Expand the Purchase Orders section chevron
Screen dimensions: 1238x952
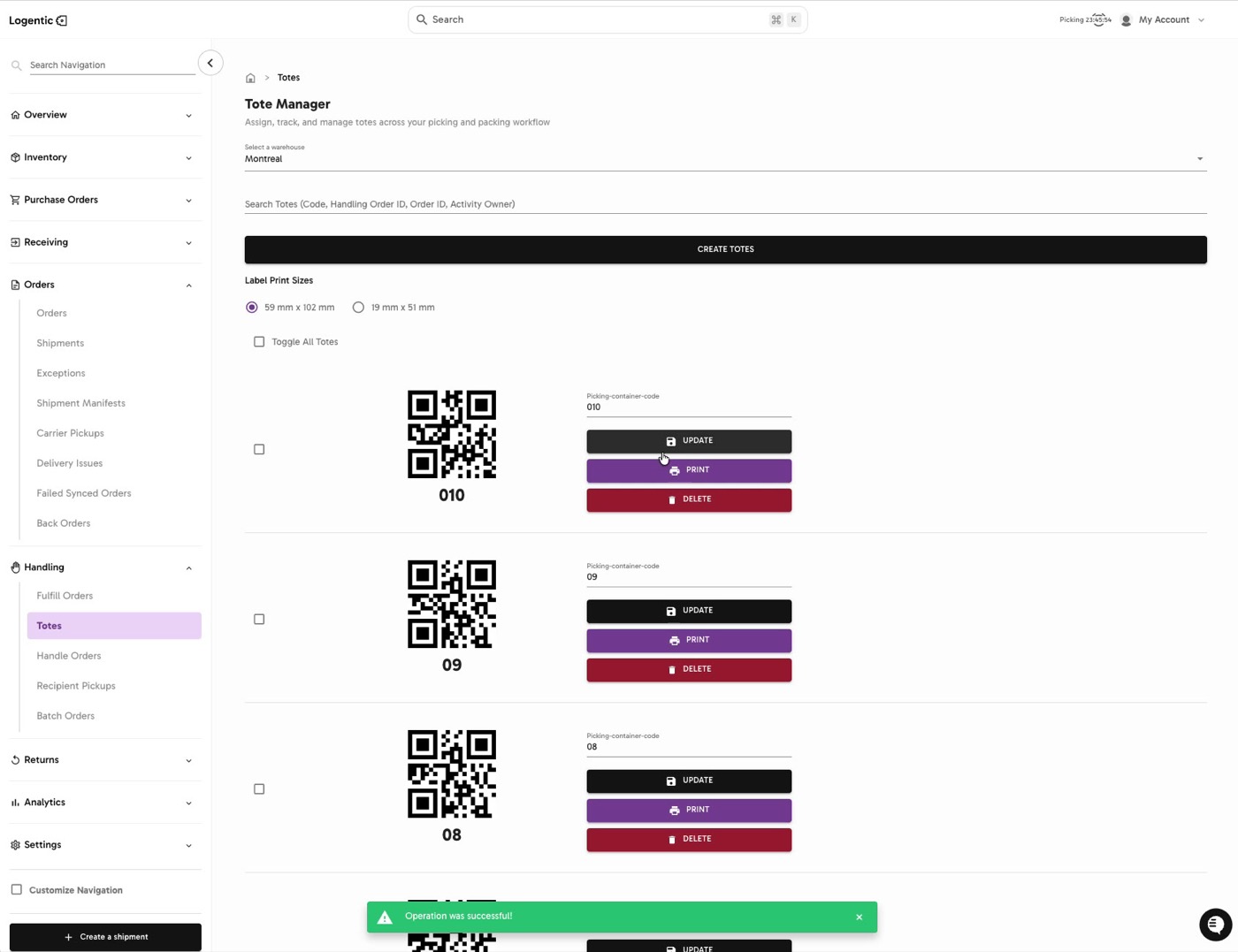pos(188,201)
